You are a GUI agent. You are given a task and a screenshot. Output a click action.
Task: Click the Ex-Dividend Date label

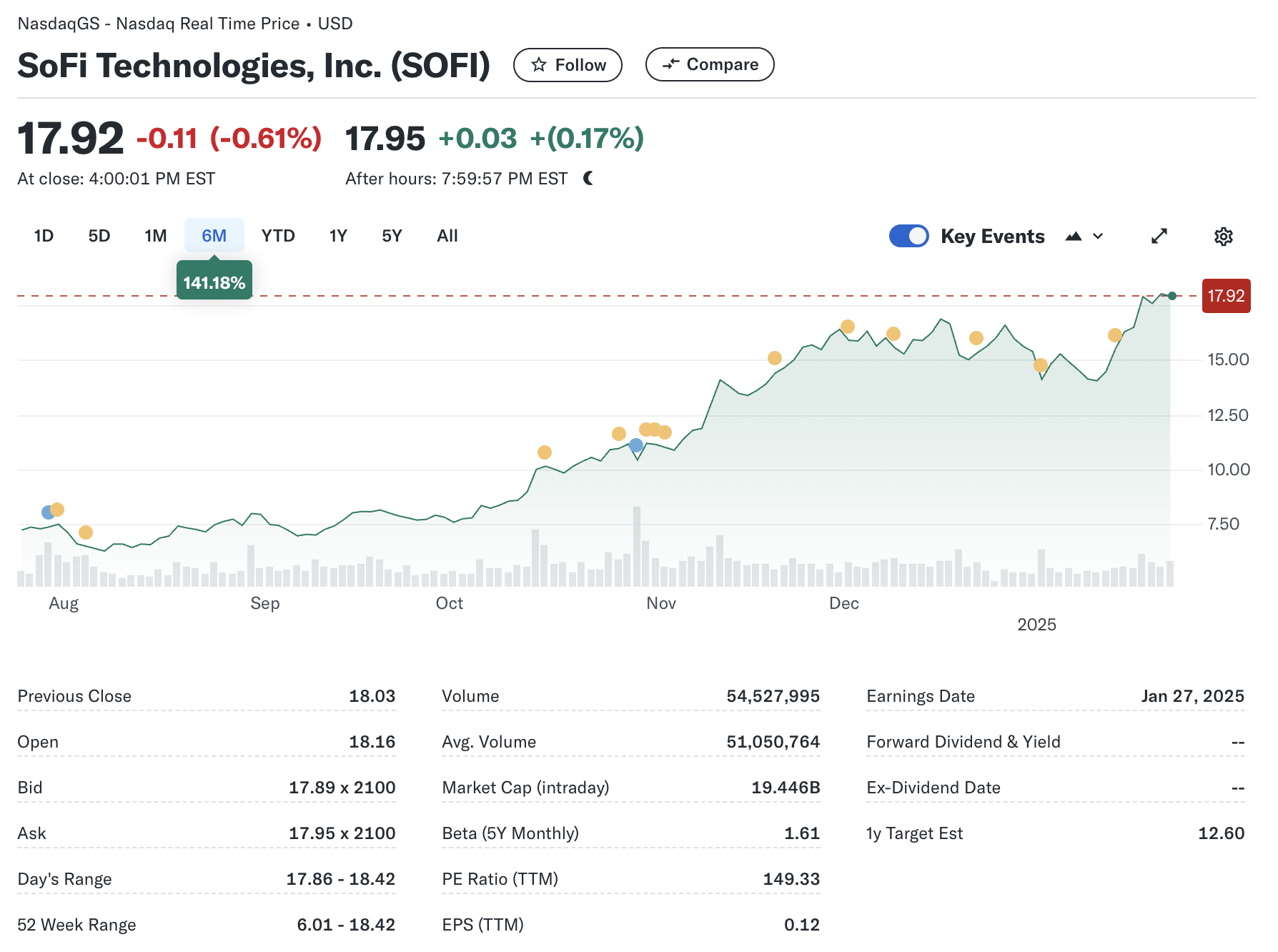point(933,788)
